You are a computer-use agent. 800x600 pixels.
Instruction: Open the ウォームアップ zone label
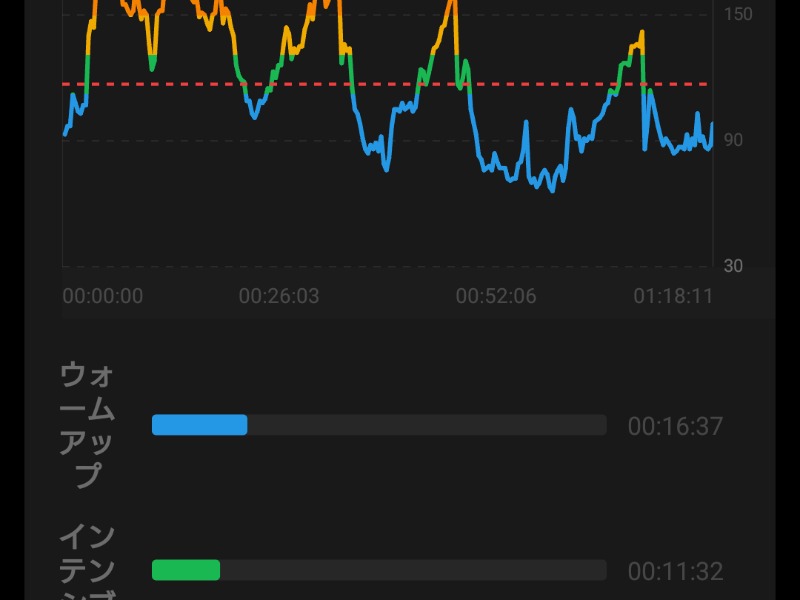[x=87, y=425]
